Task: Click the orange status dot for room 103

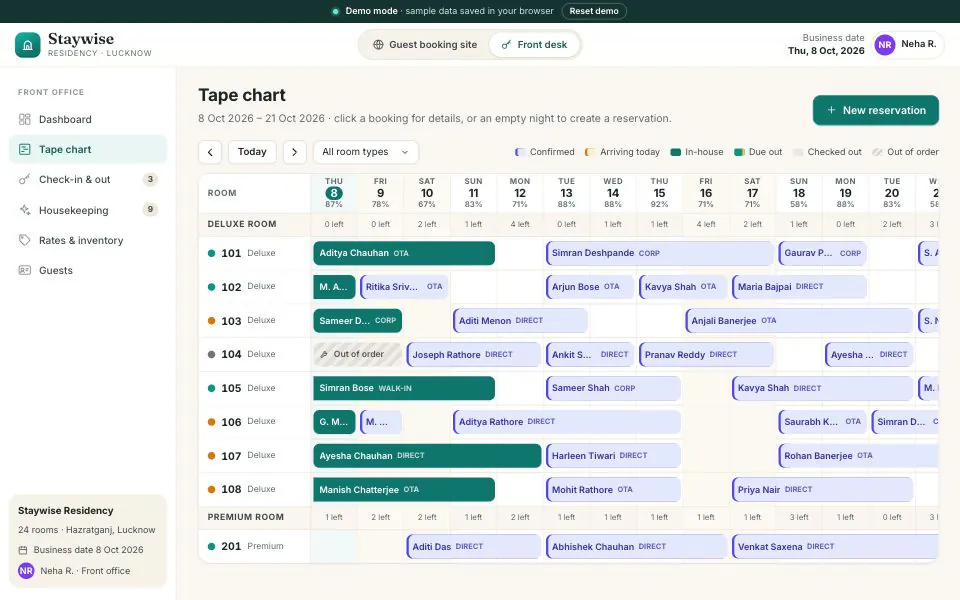Action: tap(211, 321)
